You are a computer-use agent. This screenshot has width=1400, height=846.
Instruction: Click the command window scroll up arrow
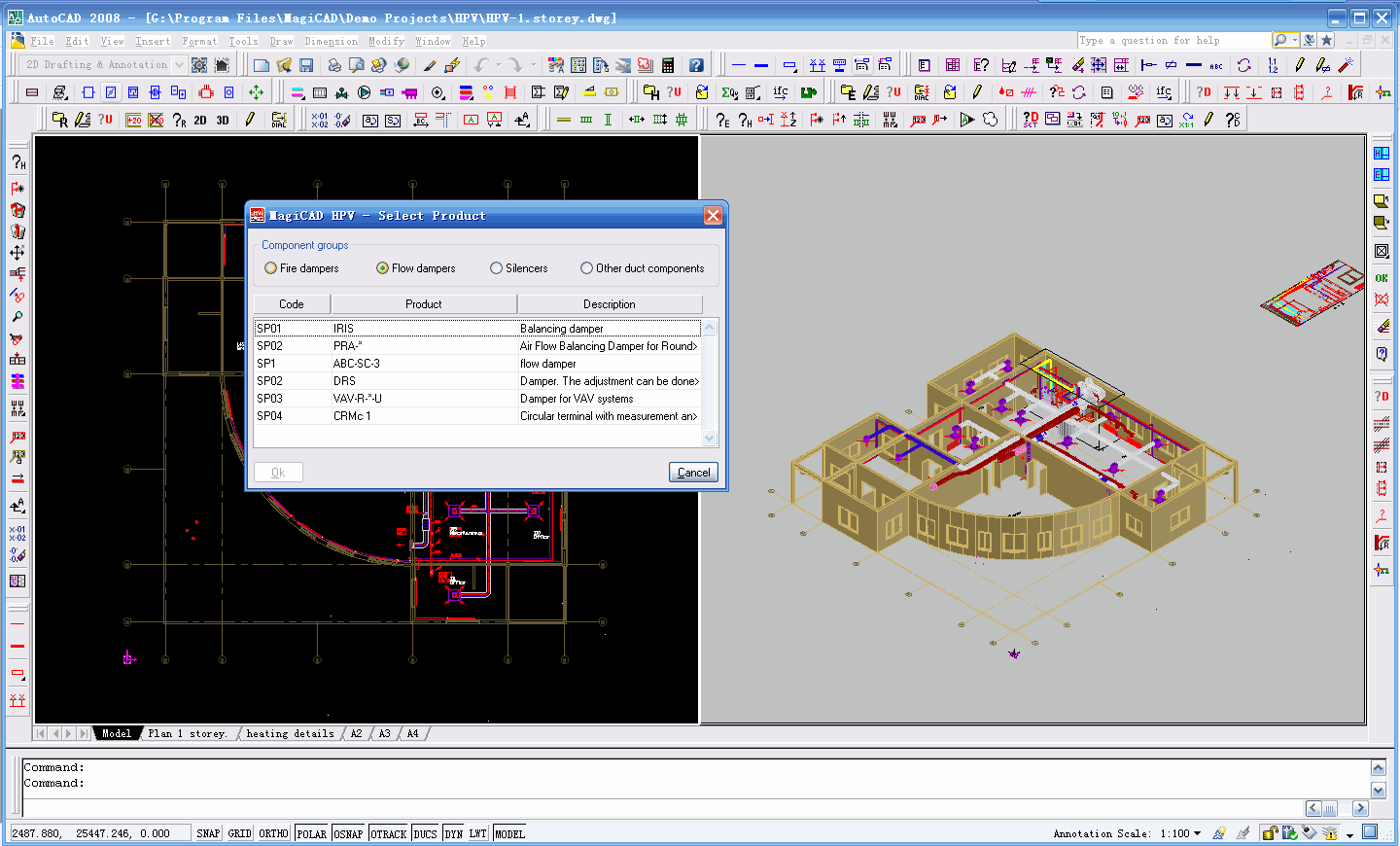(x=1378, y=767)
